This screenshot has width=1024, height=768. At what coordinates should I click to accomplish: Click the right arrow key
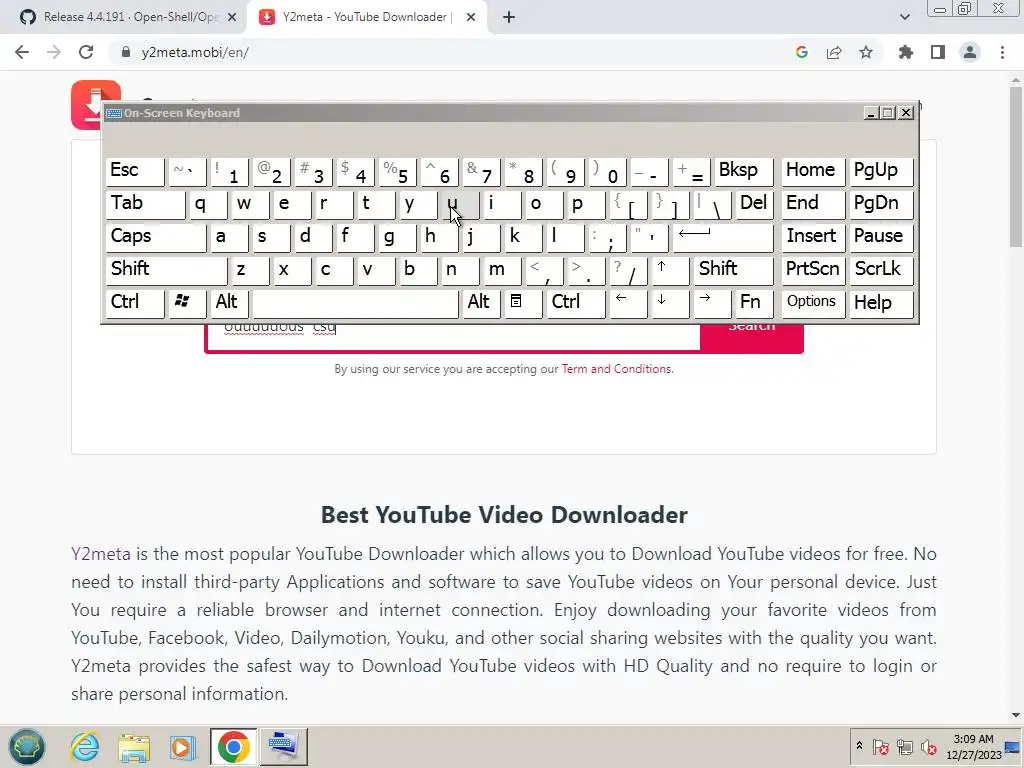(x=712, y=303)
